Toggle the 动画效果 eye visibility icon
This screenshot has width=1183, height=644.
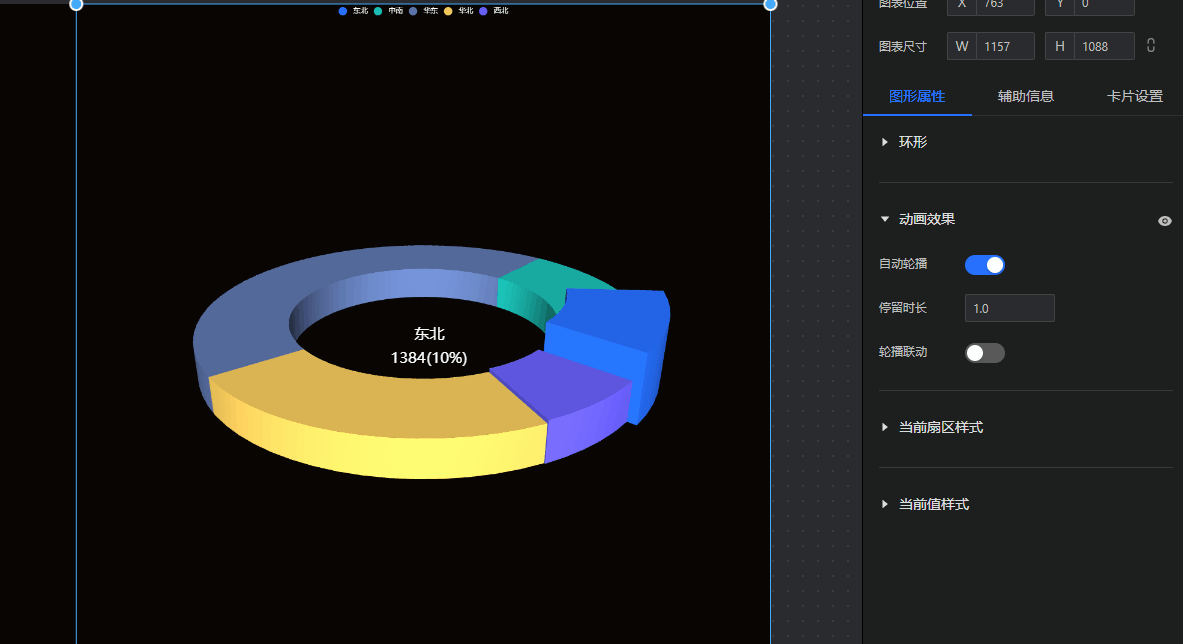pos(1165,221)
